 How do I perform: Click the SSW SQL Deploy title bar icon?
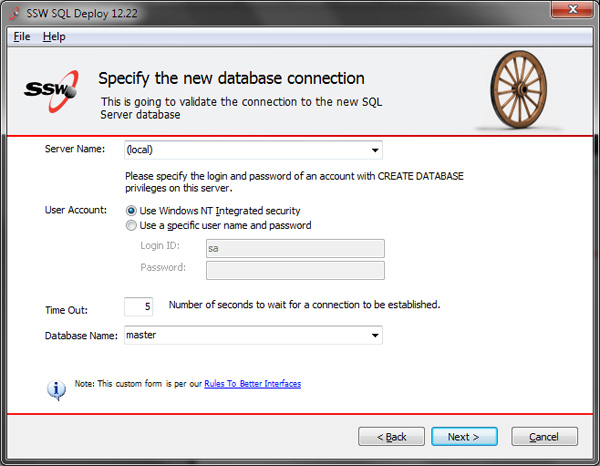[15, 13]
